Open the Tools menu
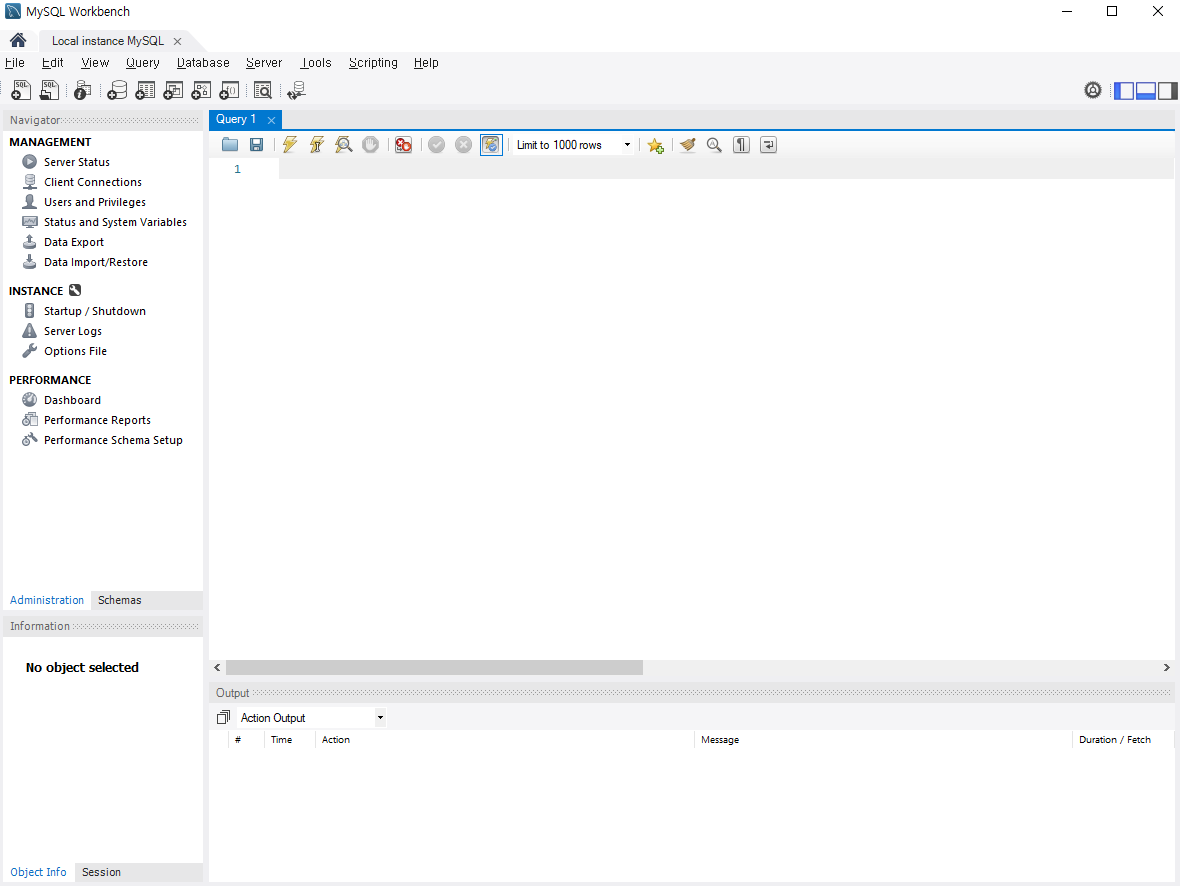Screen dimensions: 1180x886 pos(315,62)
